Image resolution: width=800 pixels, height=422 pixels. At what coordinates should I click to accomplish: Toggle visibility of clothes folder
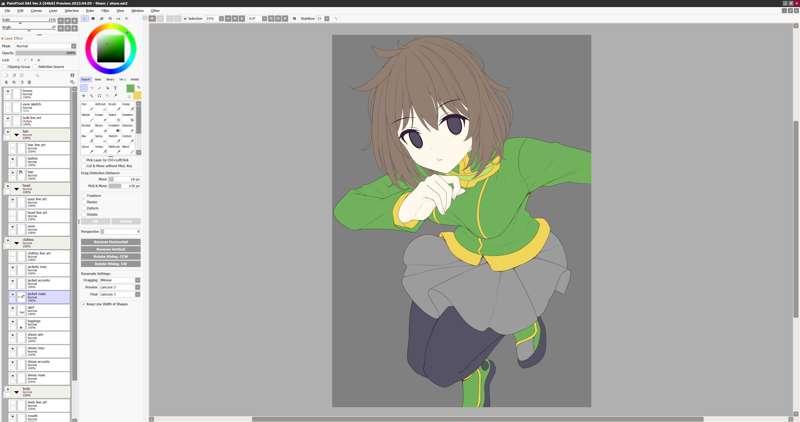point(8,240)
